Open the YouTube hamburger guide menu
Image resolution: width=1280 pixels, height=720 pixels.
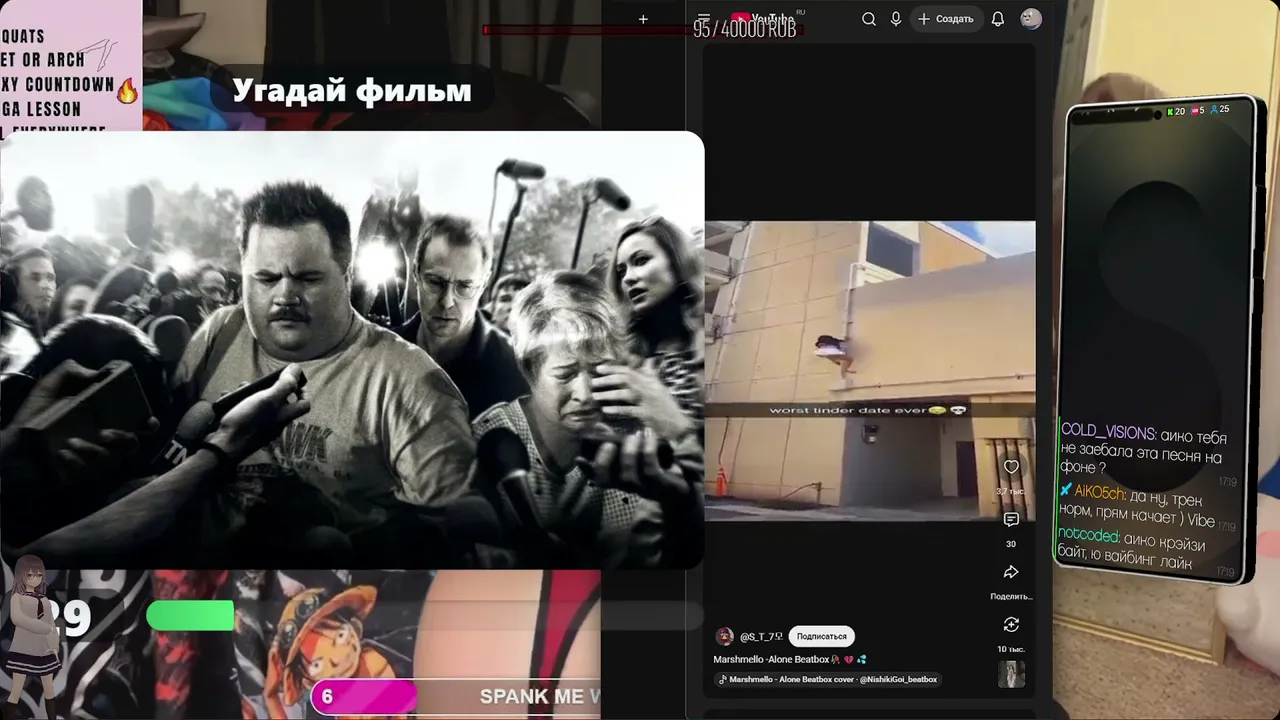click(704, 19)
